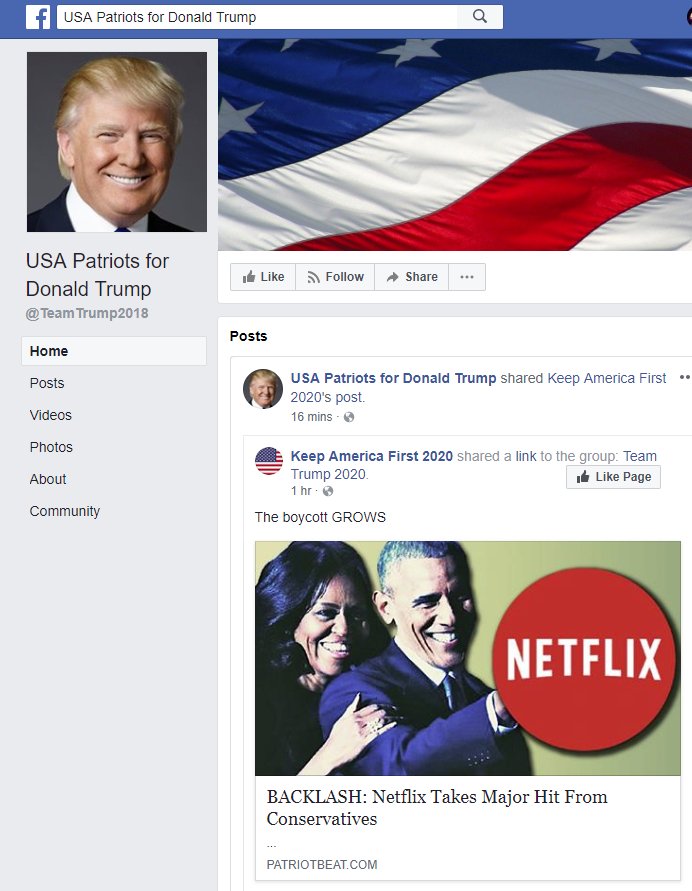692x891 pixels.
Task: Share the page with Share button
Action: tap(412, 277)
